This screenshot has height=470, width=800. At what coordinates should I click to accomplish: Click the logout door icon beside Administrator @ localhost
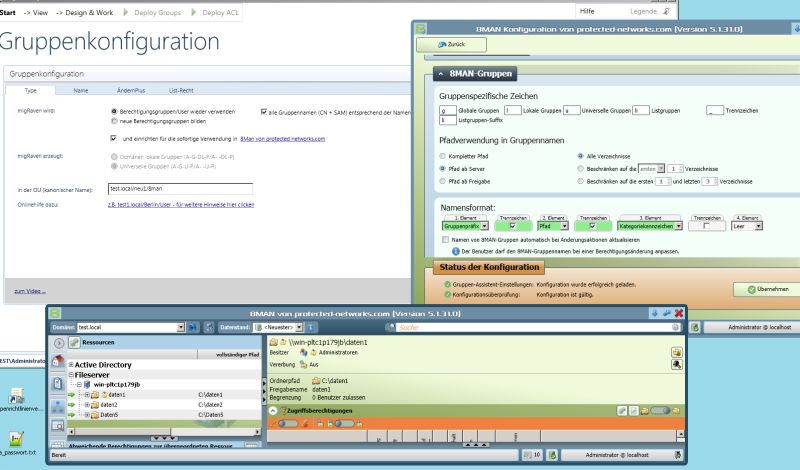(678, 455)
